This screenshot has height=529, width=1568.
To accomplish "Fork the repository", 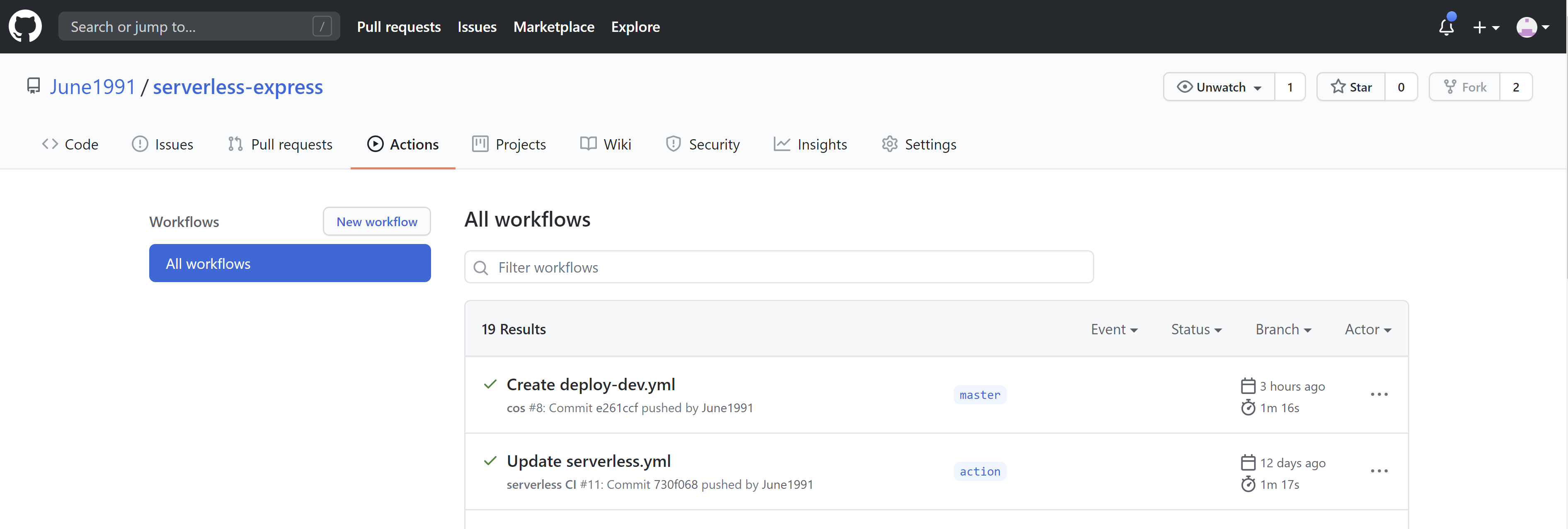I will click(1464, 87).
